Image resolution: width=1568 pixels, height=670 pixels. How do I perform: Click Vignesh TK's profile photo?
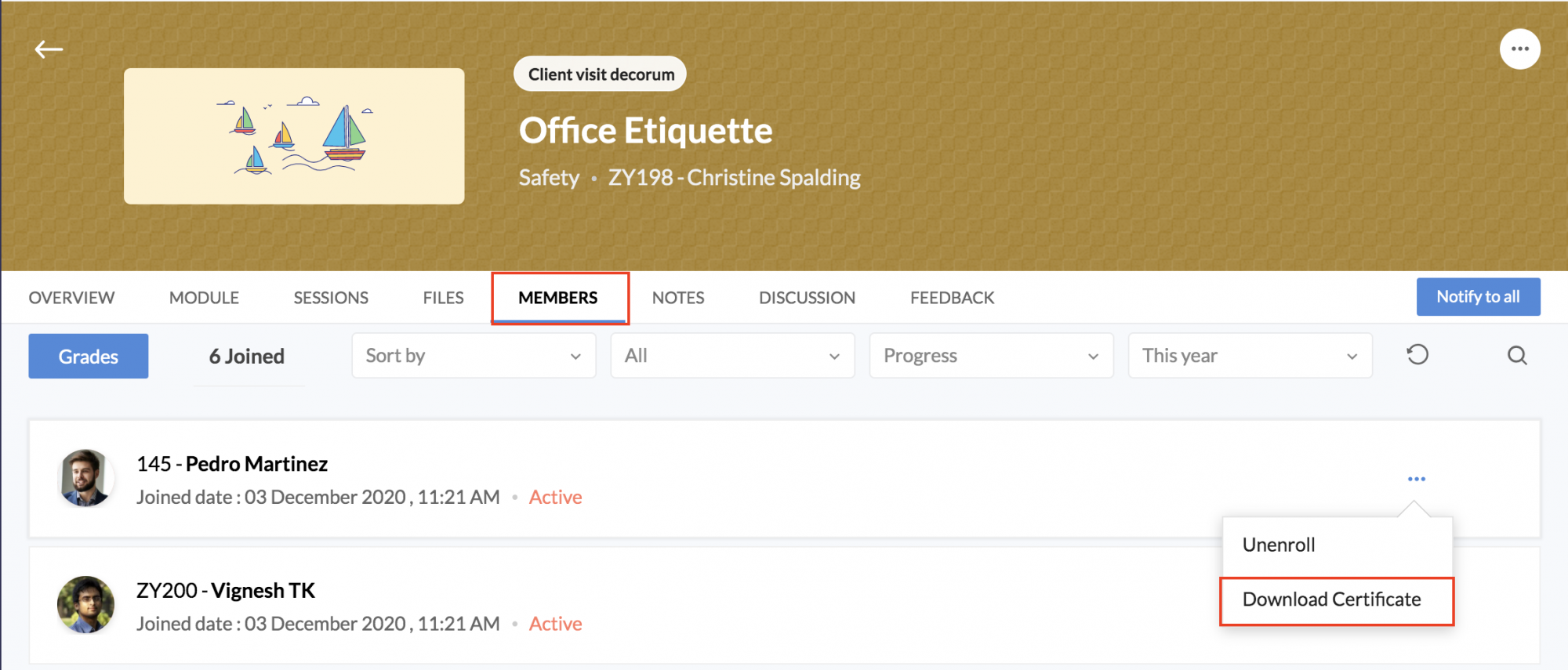[x=85, y=605]
